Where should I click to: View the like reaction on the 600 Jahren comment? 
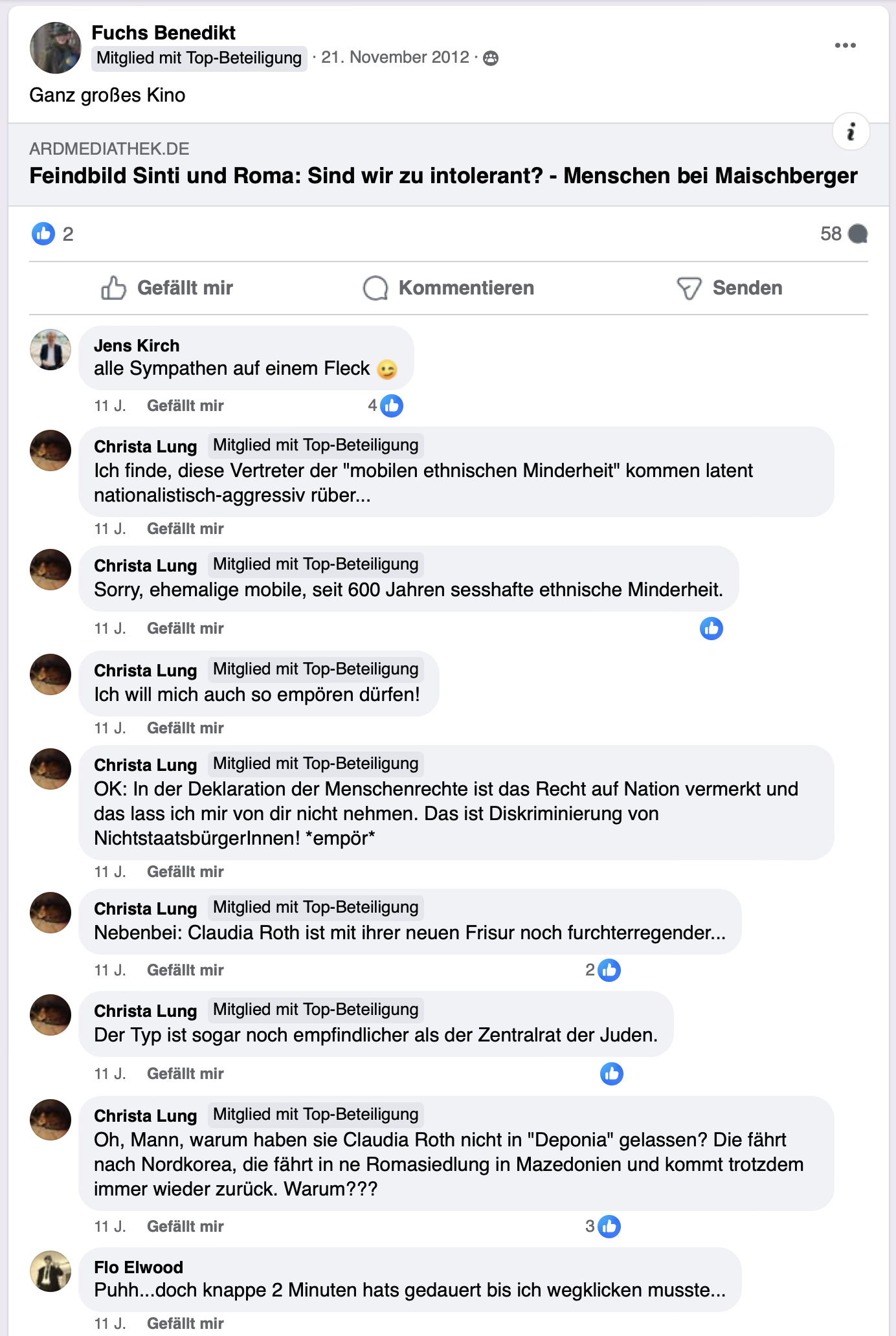click(x=711, y=629)
